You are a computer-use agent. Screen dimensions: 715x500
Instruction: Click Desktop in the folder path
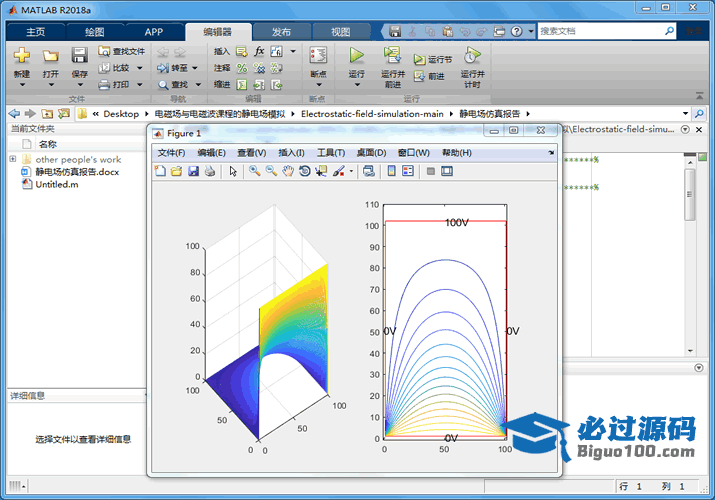pos(121,114)
